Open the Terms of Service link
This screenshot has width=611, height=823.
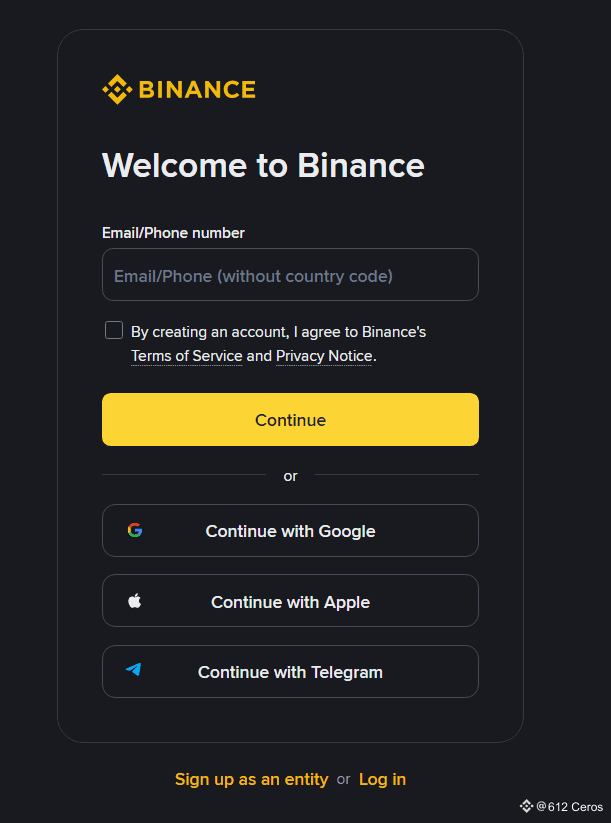point(187,356)
